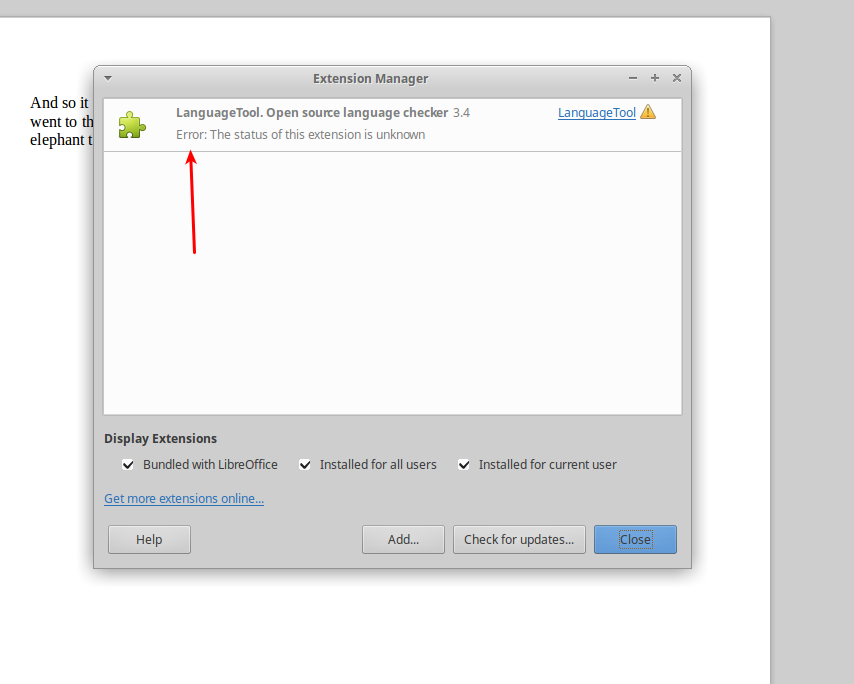Click empty area of the extension list

[392, 283]
